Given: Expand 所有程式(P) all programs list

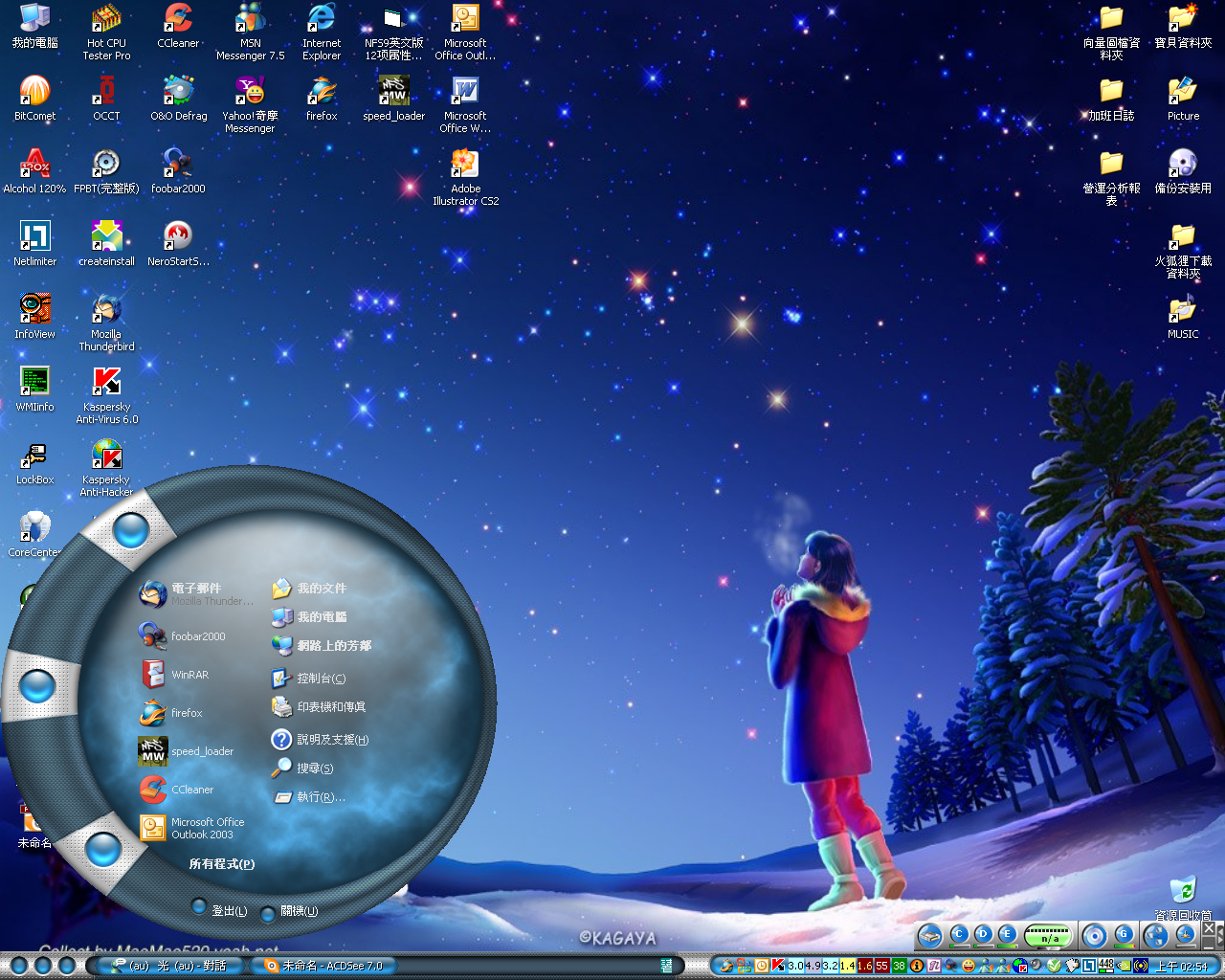Looking at the screenshot, I should pos(221,863).
